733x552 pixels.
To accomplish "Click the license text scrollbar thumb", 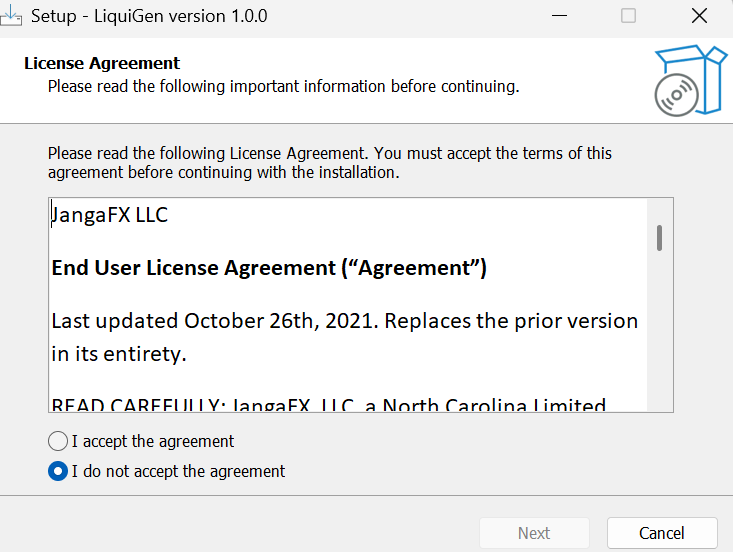I will coord(659,238).
